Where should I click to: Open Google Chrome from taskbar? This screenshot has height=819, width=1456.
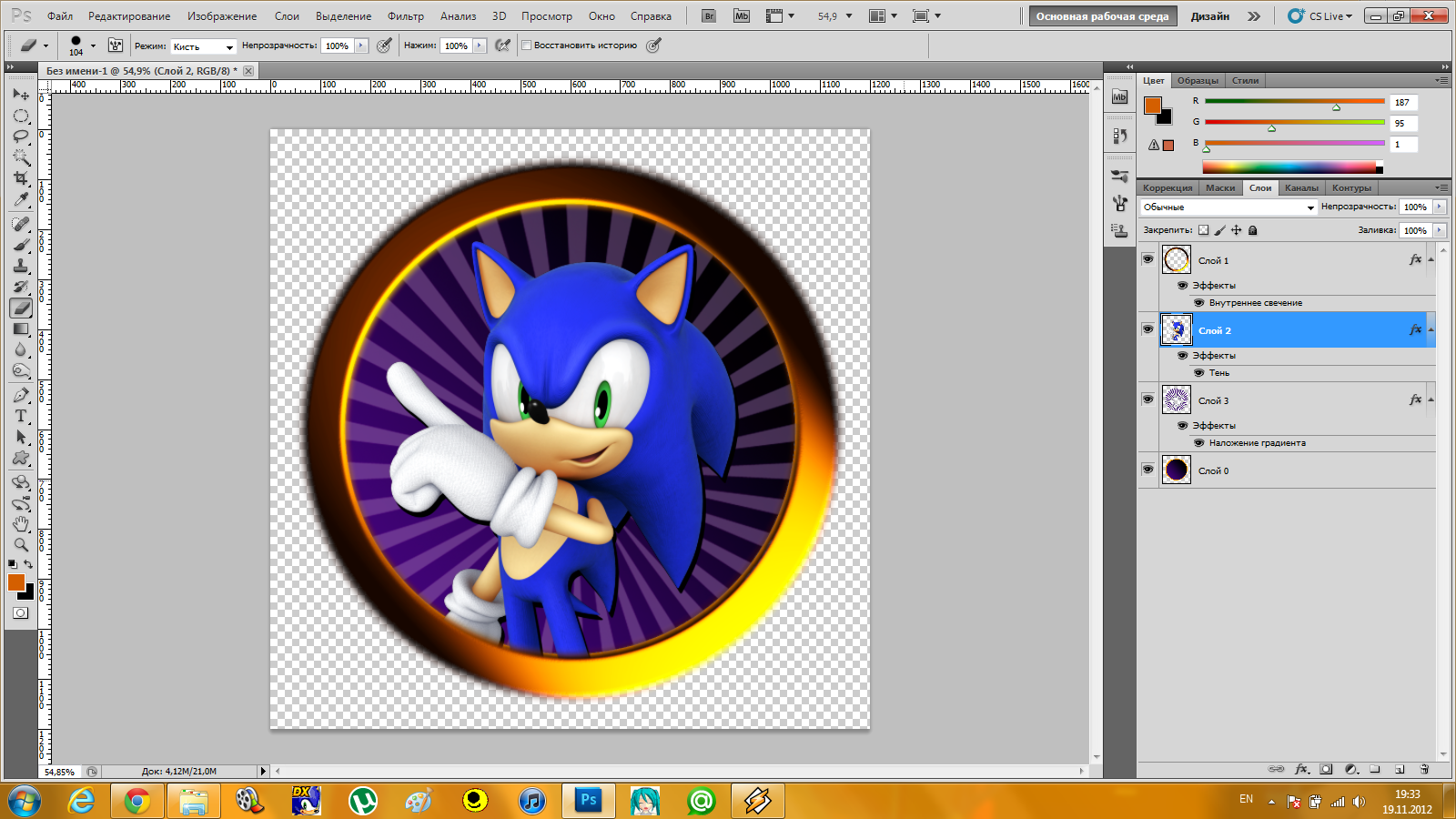pyautogui.click(x=136, y=801)
